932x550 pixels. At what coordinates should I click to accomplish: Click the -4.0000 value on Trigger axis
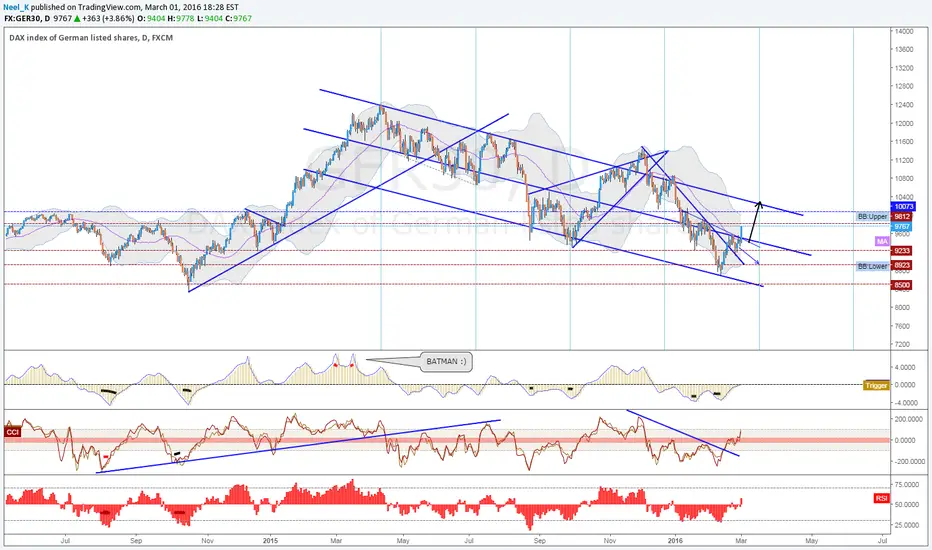(x=905, y=403)
